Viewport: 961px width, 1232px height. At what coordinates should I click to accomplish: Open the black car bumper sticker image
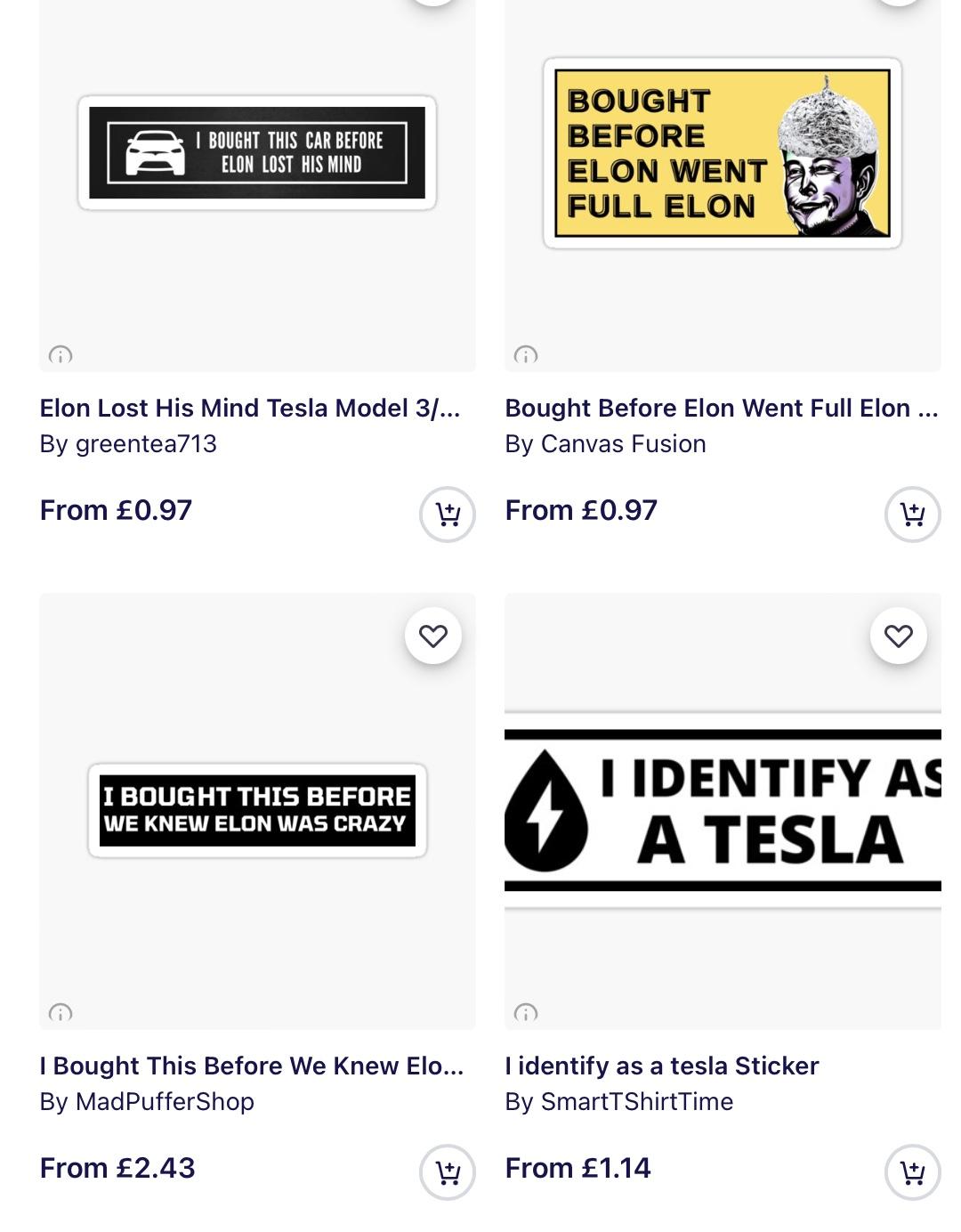point(257,153)
